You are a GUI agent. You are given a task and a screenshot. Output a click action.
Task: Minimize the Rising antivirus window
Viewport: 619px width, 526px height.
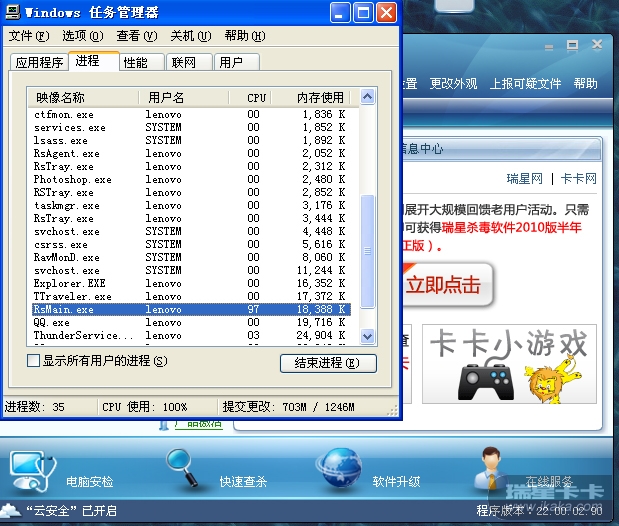pyautogui.click(x=549, y=47)
